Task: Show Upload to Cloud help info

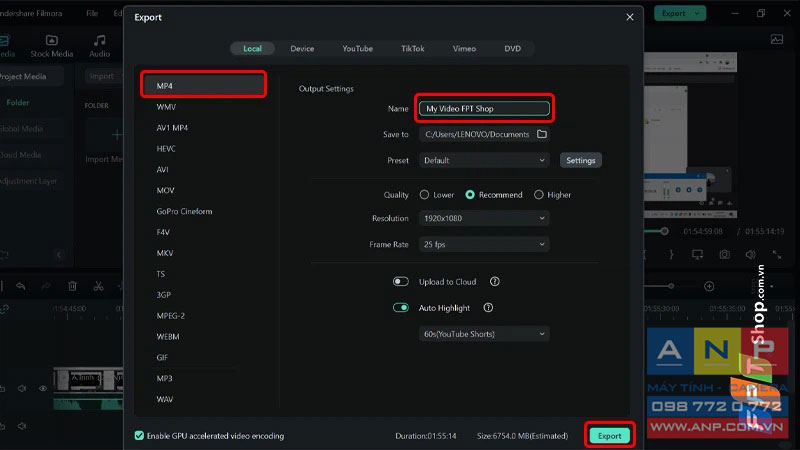Action: (494, 282)
